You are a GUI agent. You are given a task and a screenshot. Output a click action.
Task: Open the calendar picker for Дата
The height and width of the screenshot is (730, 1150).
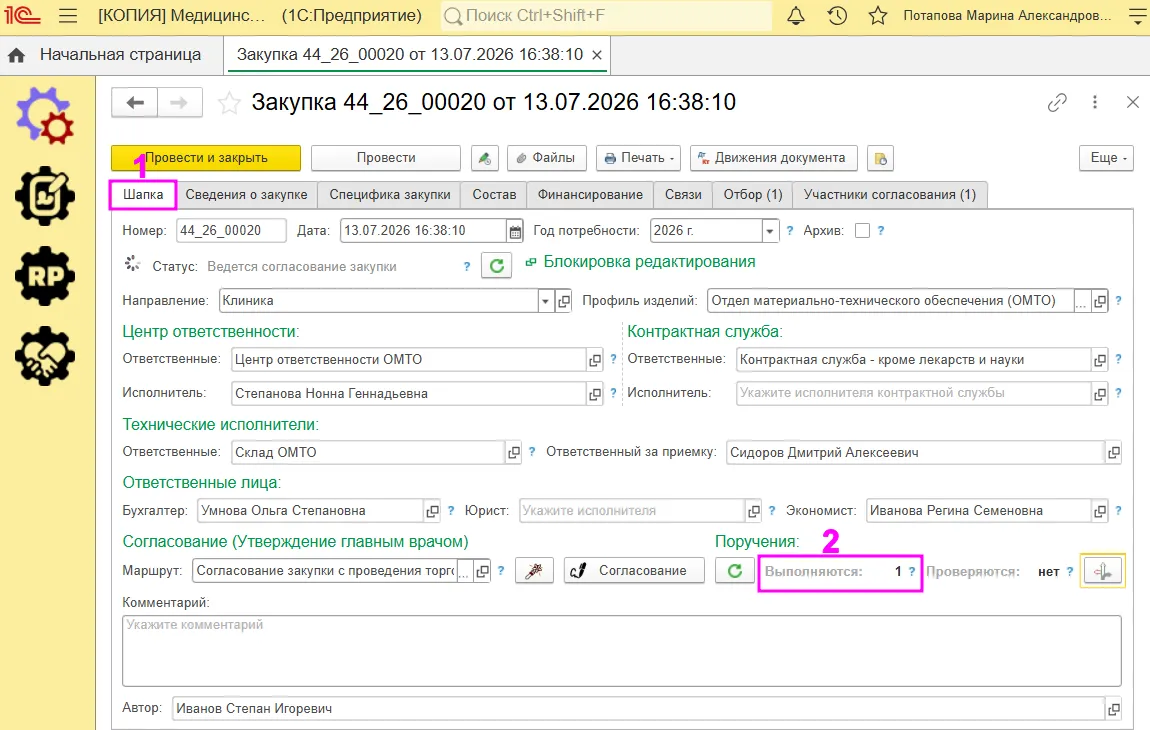(x=516, y=231)
